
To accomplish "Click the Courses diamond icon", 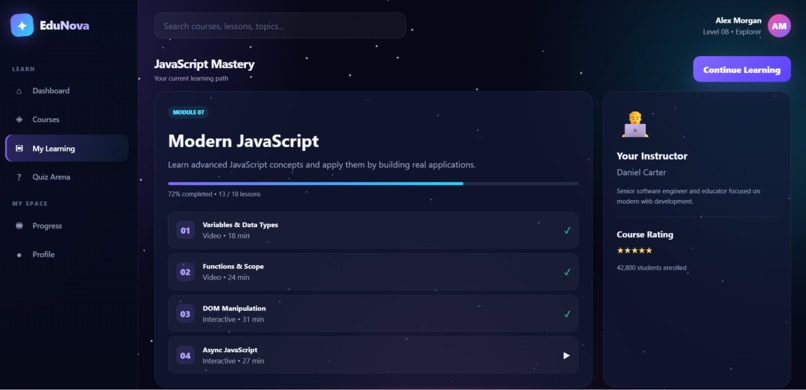I will point(20,119).
